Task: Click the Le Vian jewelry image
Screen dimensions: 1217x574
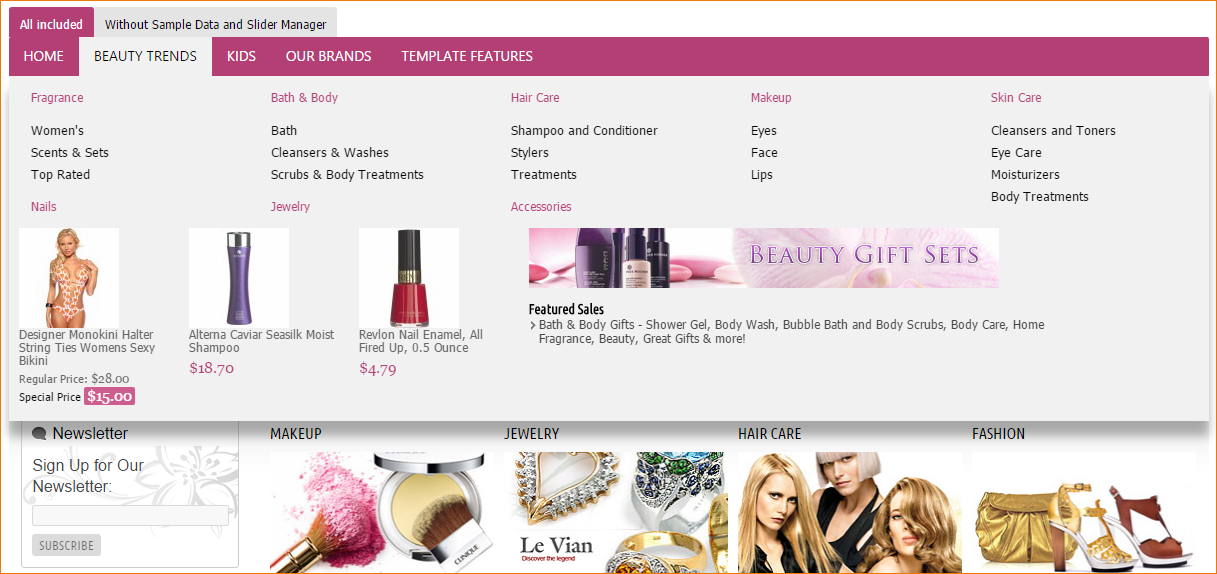Action: point(615,511)
